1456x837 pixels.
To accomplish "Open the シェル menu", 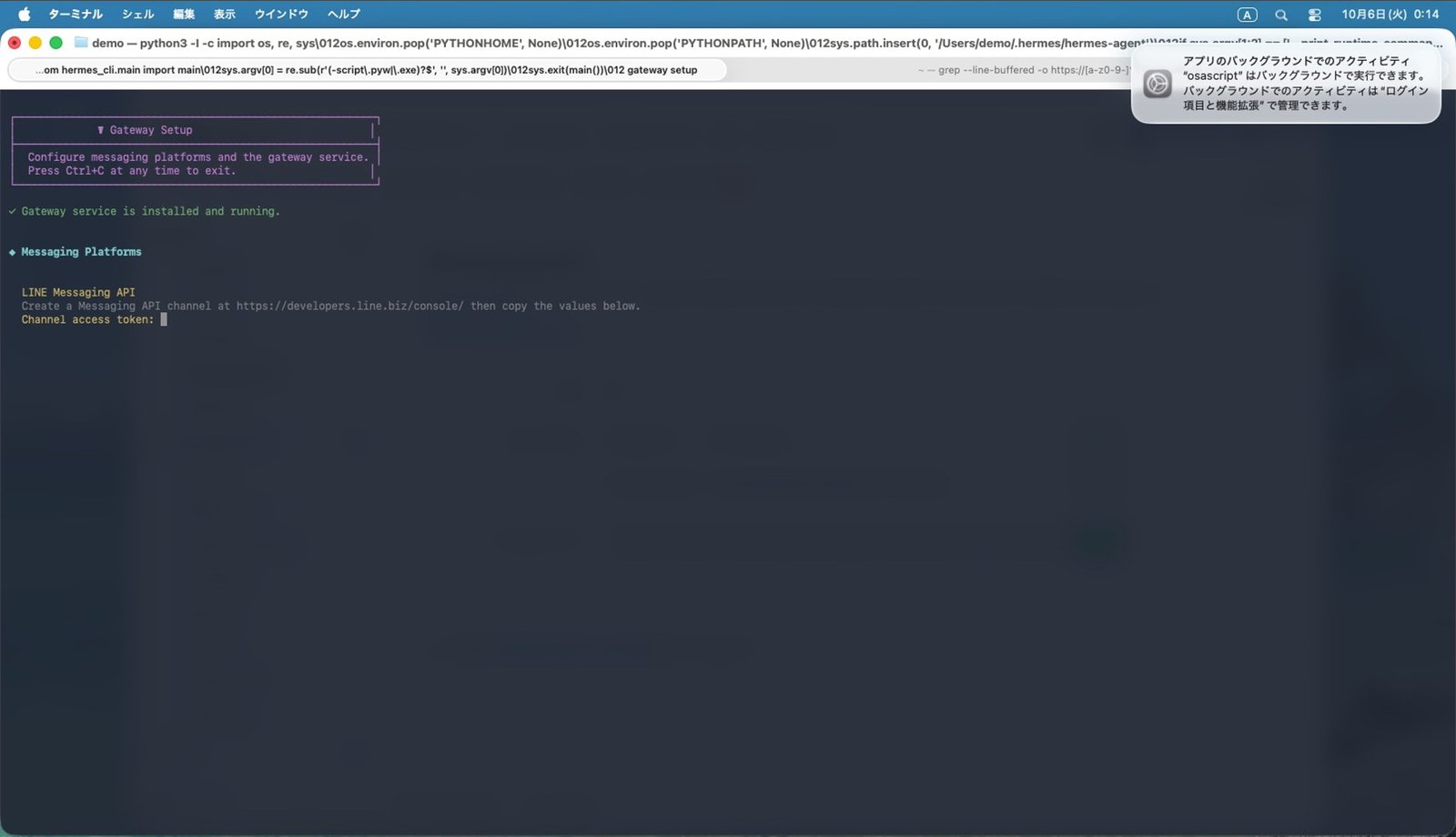I will coord(138,15).
